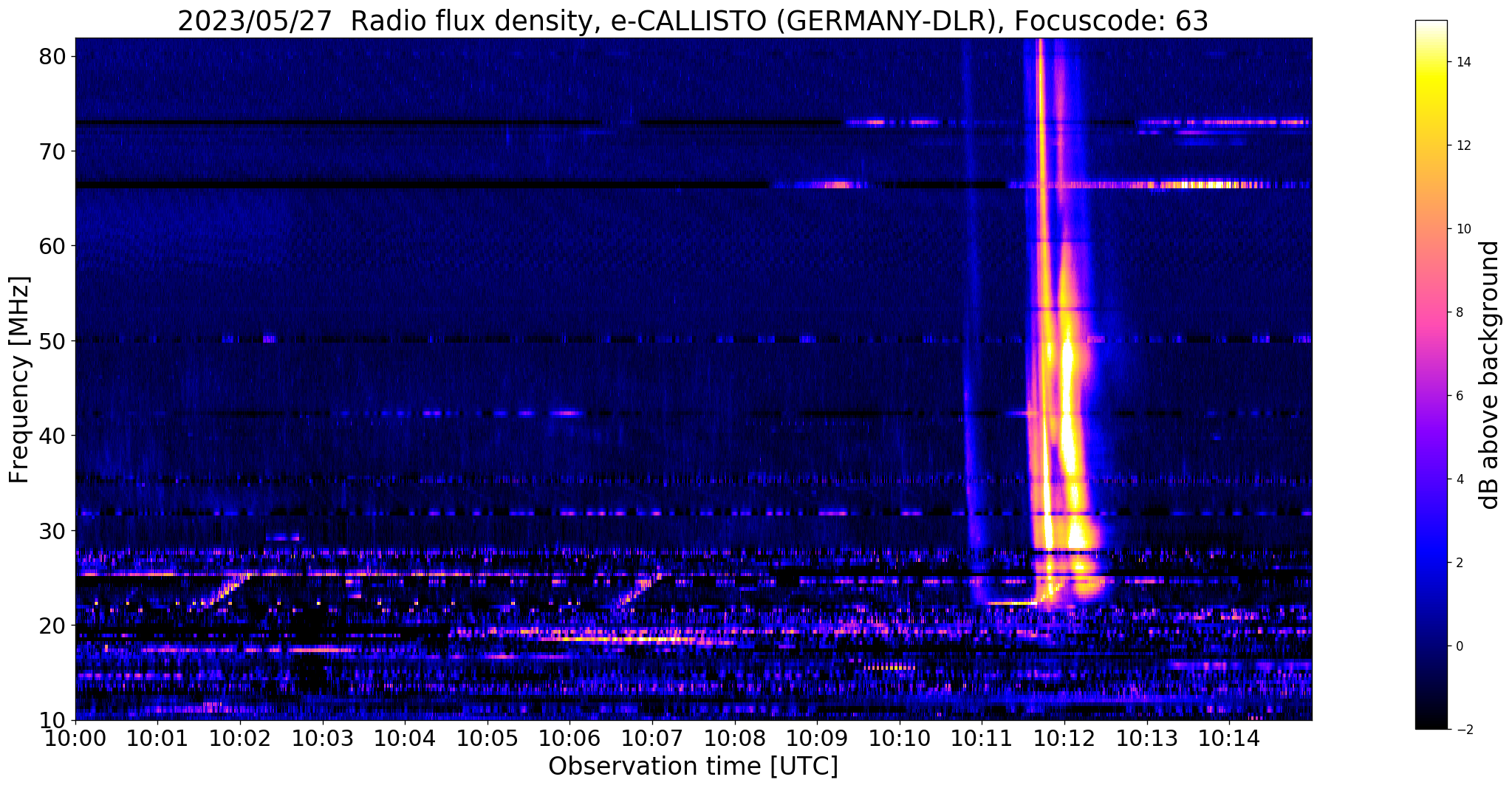
Task: Click the 10:04 time tick label
Action: tap(405, 739)
